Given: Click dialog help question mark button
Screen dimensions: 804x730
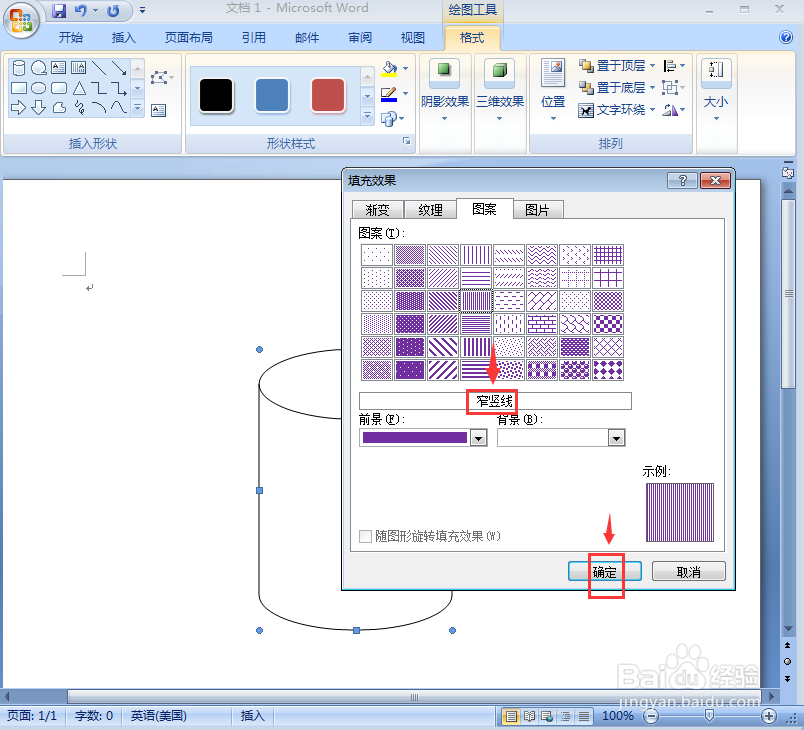Looking at the screenshot, I should [682, 180].
